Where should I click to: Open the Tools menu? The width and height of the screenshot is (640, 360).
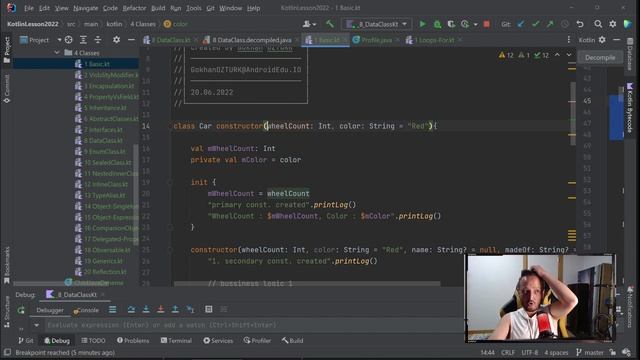click(x=193, y=8)
